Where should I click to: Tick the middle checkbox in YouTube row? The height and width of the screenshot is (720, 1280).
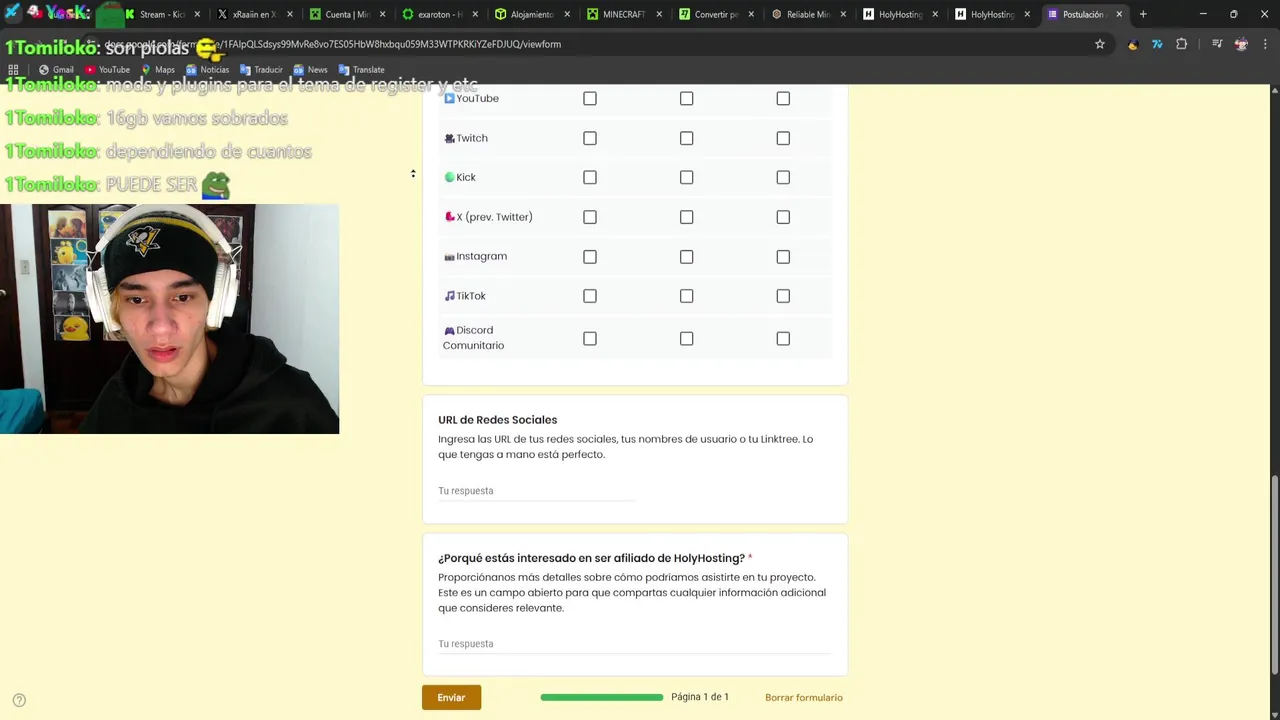(686, 98)
